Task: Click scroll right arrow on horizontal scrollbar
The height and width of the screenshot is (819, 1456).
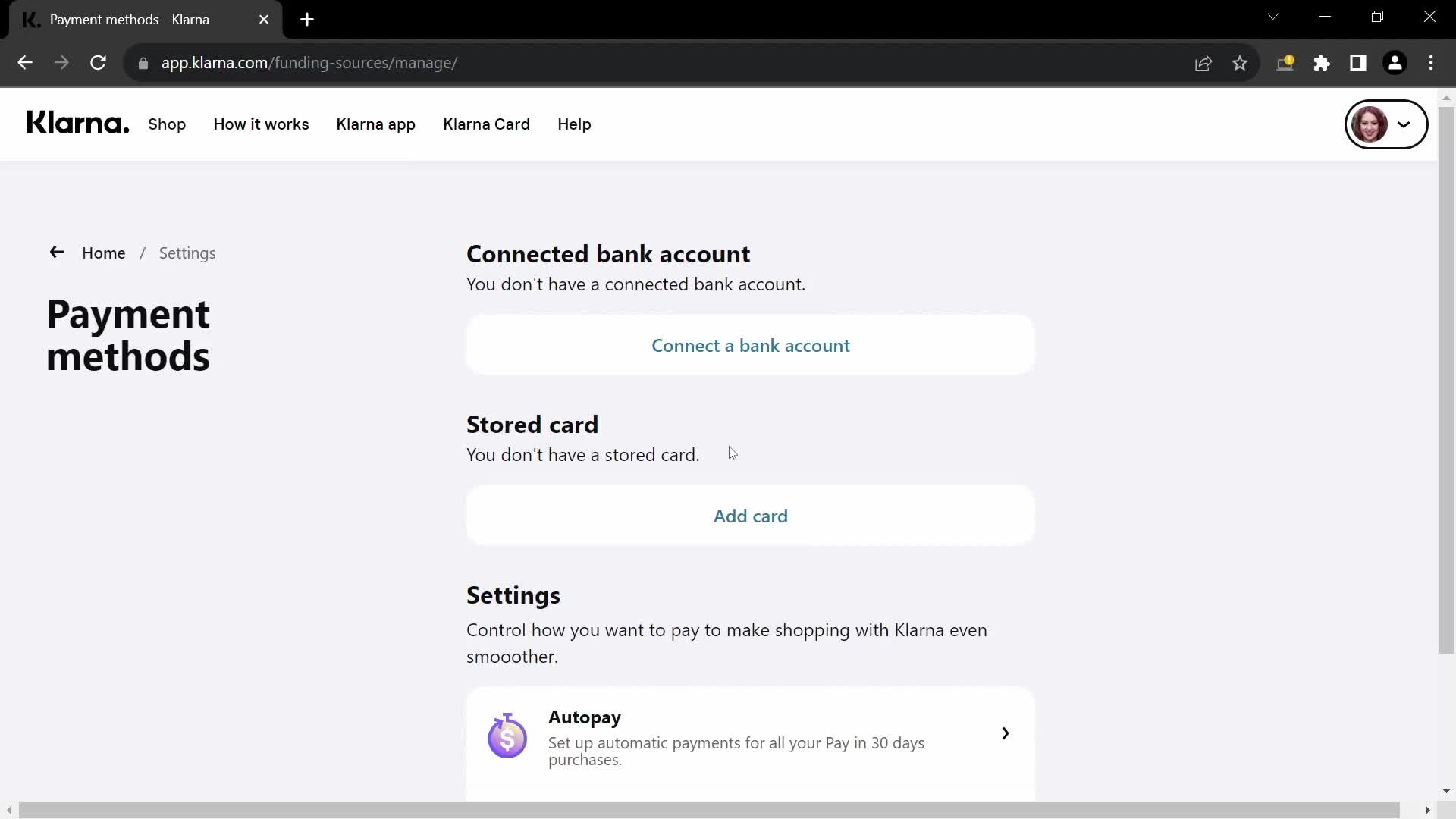Action: coord(1427,810)
